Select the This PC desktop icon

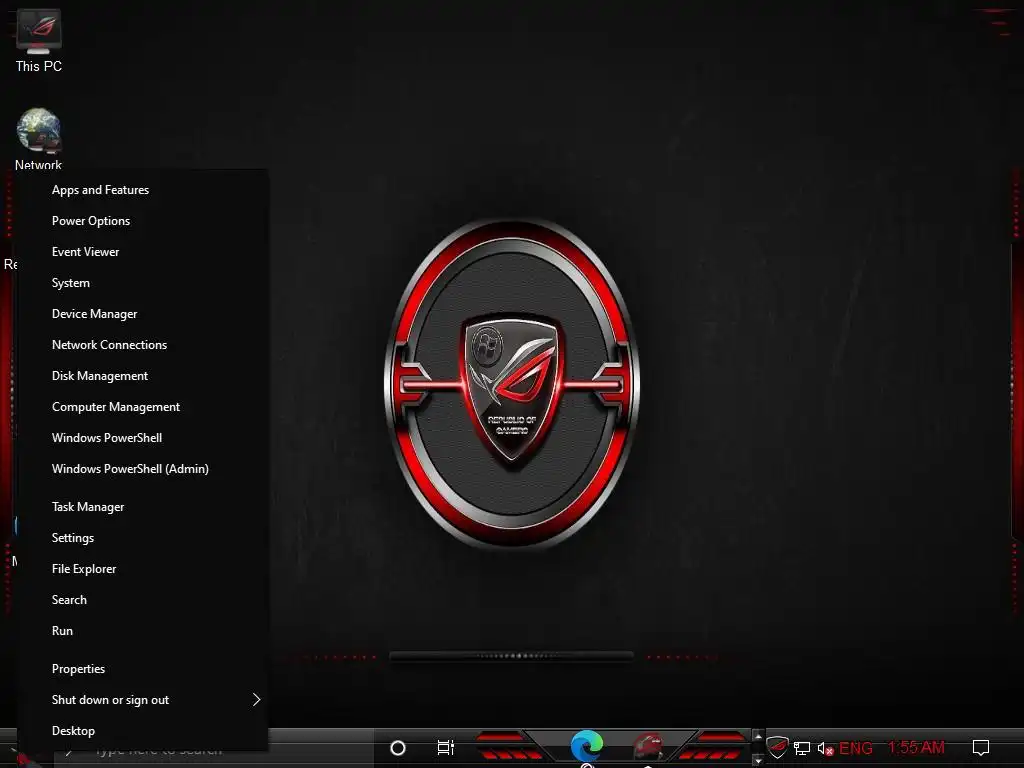tap(39, 40)
